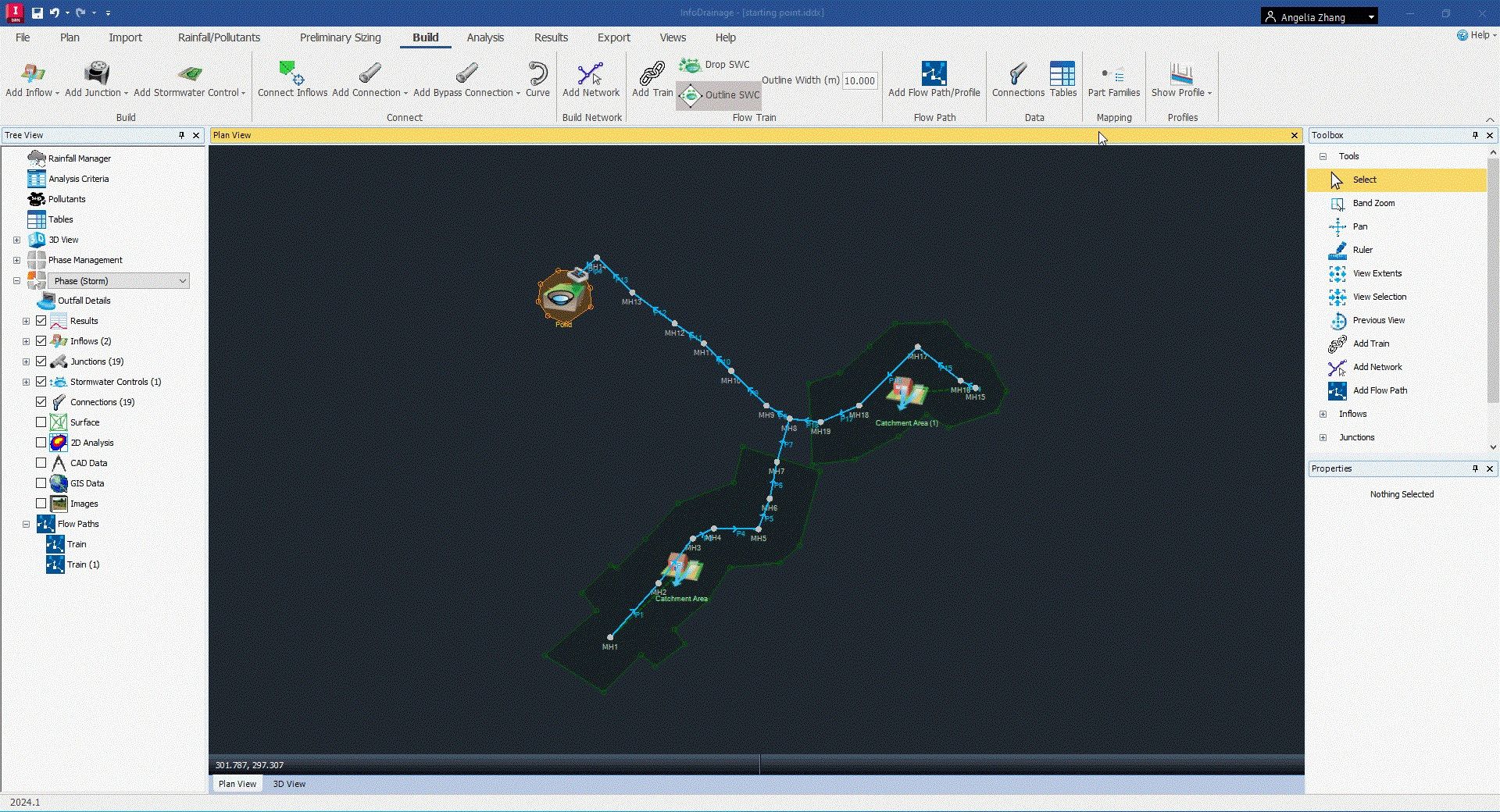Expand the 3D View tree node
Screen dimensions: 1500x812
16,240
